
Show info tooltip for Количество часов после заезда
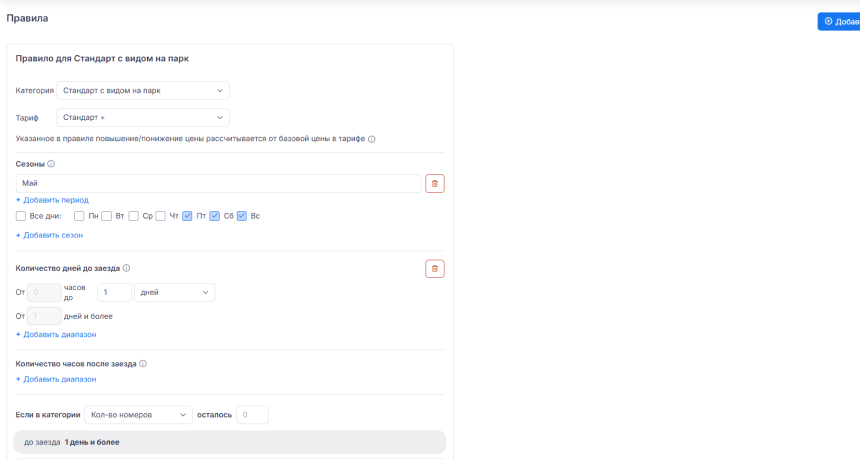(x=143, y=364)
